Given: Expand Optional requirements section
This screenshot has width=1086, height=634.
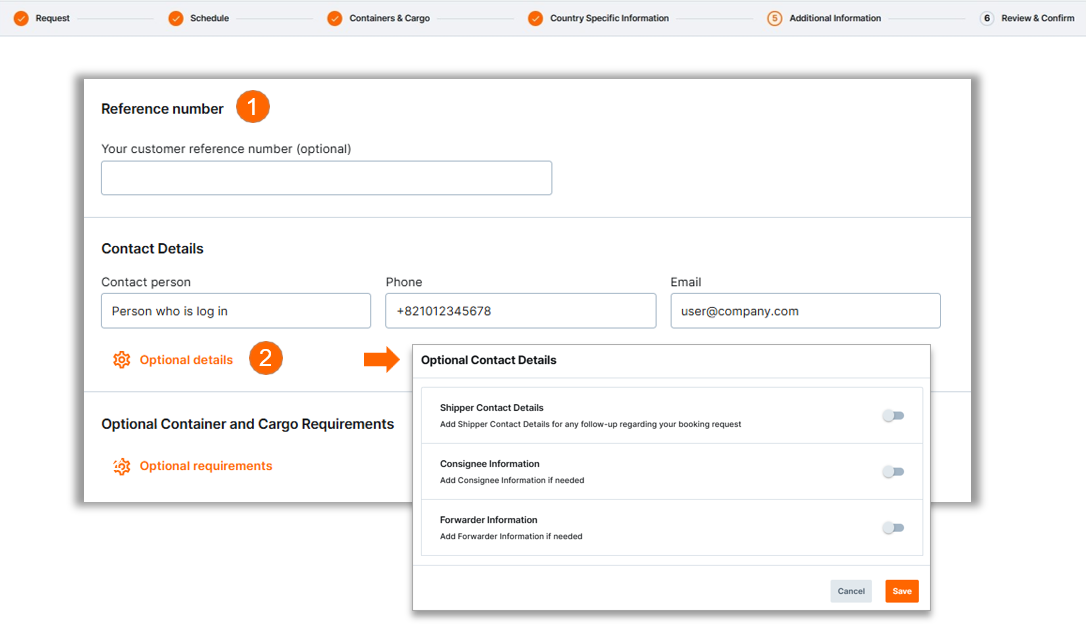Looking at the screenshot, I should click(205, 466).
